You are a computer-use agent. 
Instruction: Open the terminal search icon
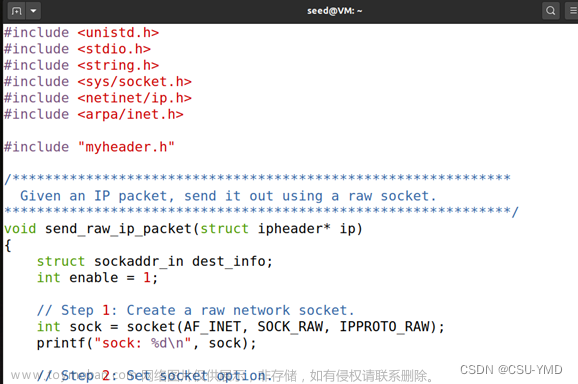551,11
